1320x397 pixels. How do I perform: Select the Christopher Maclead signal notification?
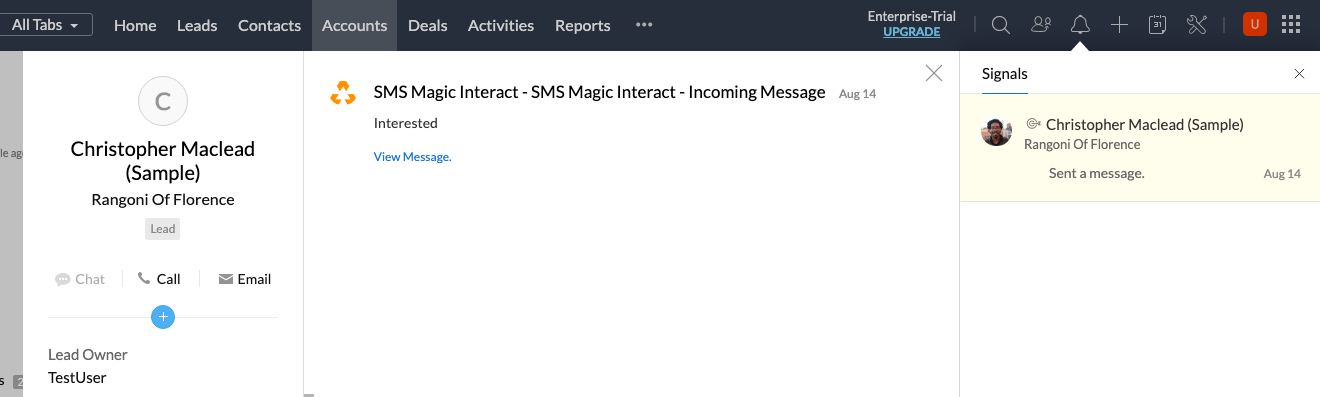1140,148
